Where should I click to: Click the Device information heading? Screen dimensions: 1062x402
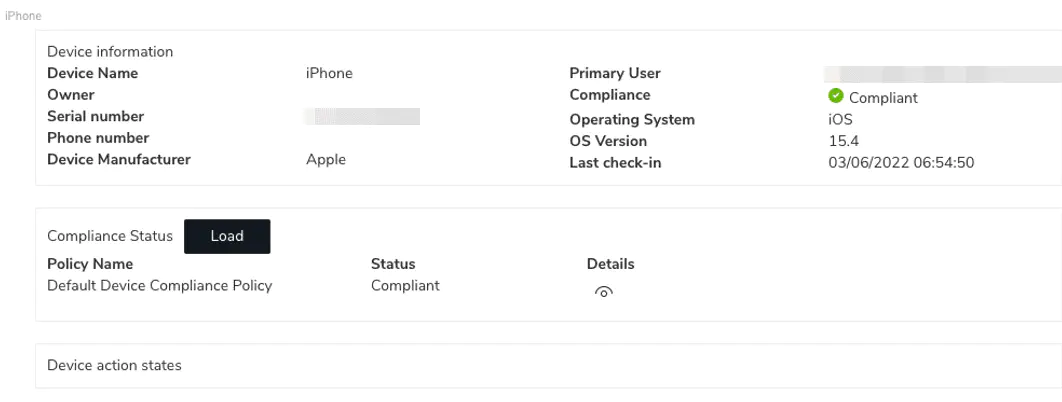click(x=110, y=52)
